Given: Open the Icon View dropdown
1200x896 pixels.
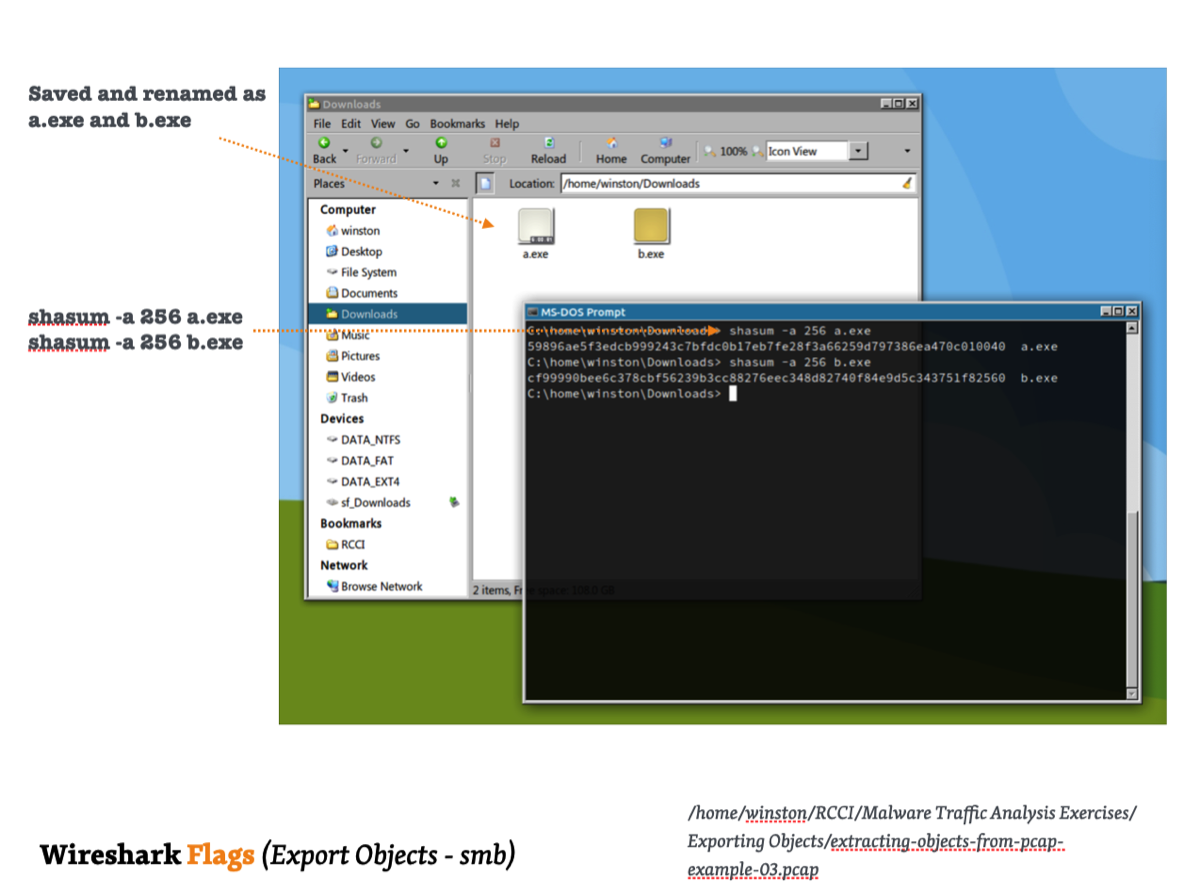Looking at the screenshot, I should pyautogui.click(x=858, y=151).
